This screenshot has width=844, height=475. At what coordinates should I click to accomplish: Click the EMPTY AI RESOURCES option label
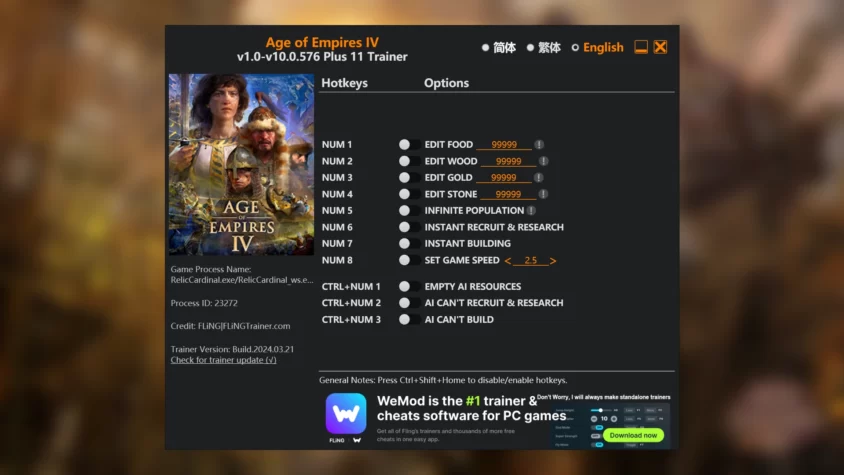click(473, 287)
